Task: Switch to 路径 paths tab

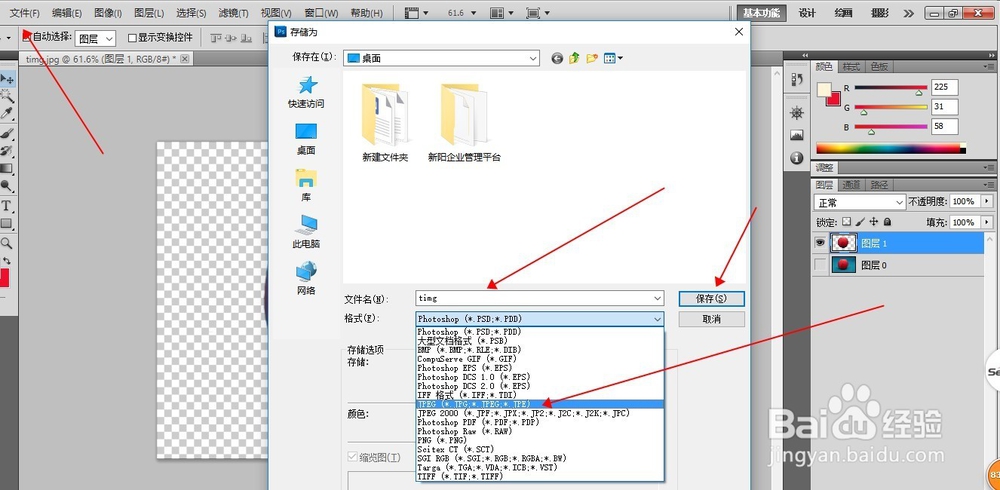Action: coord(879,185)
